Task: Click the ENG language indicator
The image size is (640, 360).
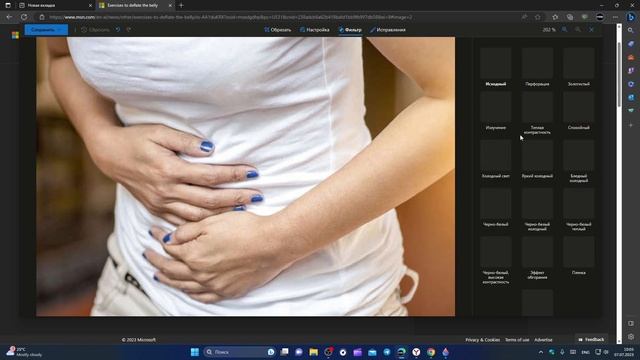Action: (585, 352)
